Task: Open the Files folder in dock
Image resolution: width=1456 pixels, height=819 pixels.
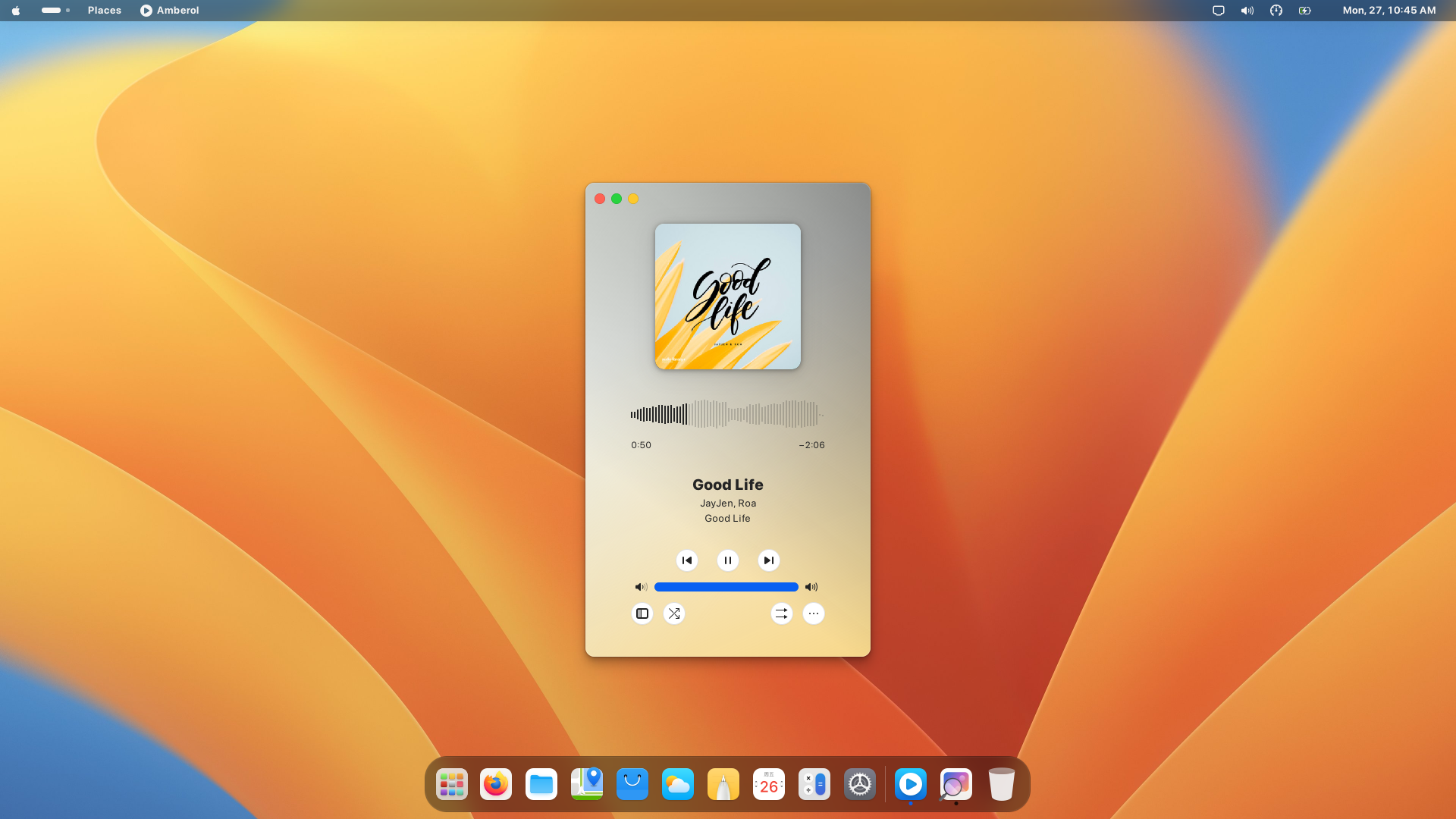Action: click(x=541, y=785)
